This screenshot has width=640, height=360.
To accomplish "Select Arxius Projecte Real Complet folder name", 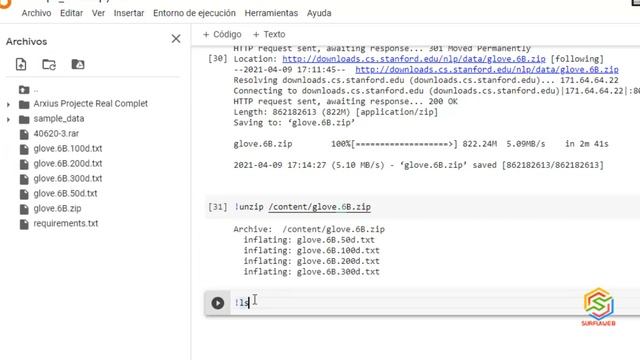I will tap(91, 104).
